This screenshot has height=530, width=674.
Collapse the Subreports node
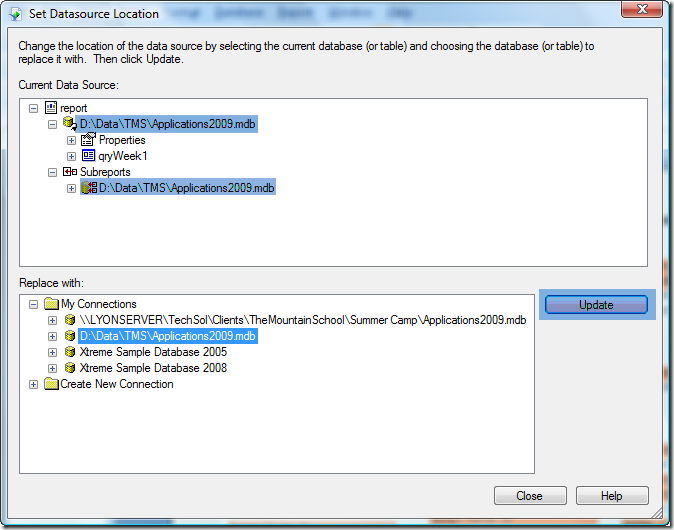[53, 172]
